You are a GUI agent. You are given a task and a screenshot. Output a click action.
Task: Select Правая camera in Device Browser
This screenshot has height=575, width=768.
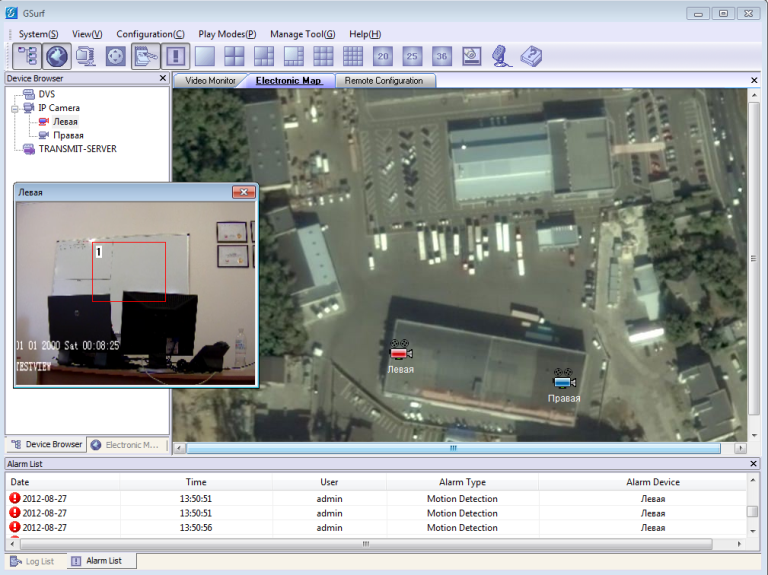click(68, 135)
